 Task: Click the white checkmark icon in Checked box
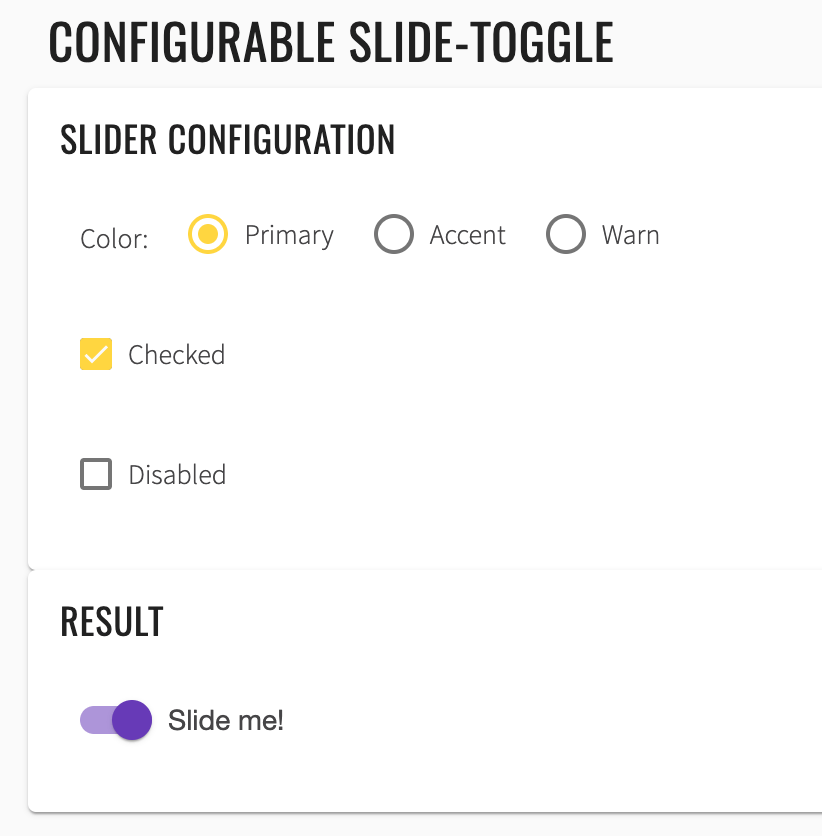[96, 355]
